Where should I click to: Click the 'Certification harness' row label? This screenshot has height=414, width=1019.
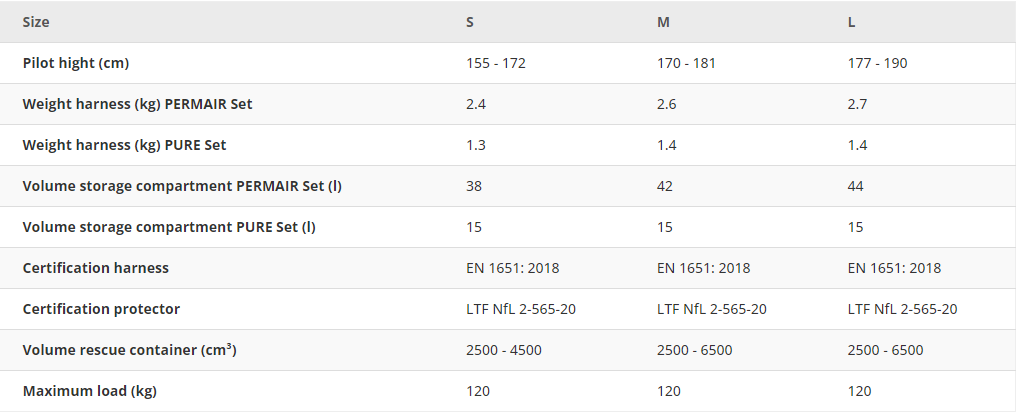pos(96,268)
